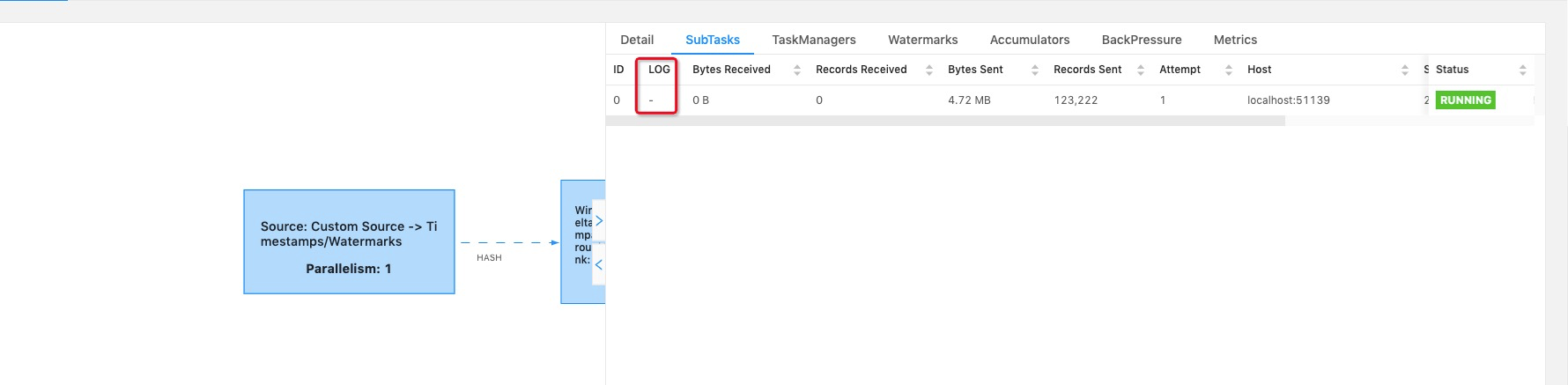The height and width of the screenshot is (385, 1568).
Task: Switch to the TaskManagers tab
Action: click(x=814, y=40)
